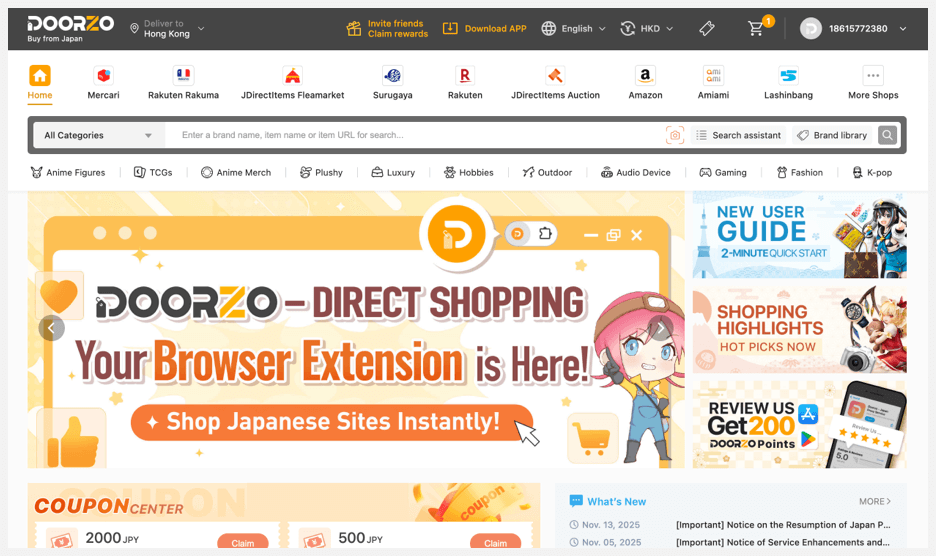Open the Amazon shop
936x556 pixels.
pos(645,83)
